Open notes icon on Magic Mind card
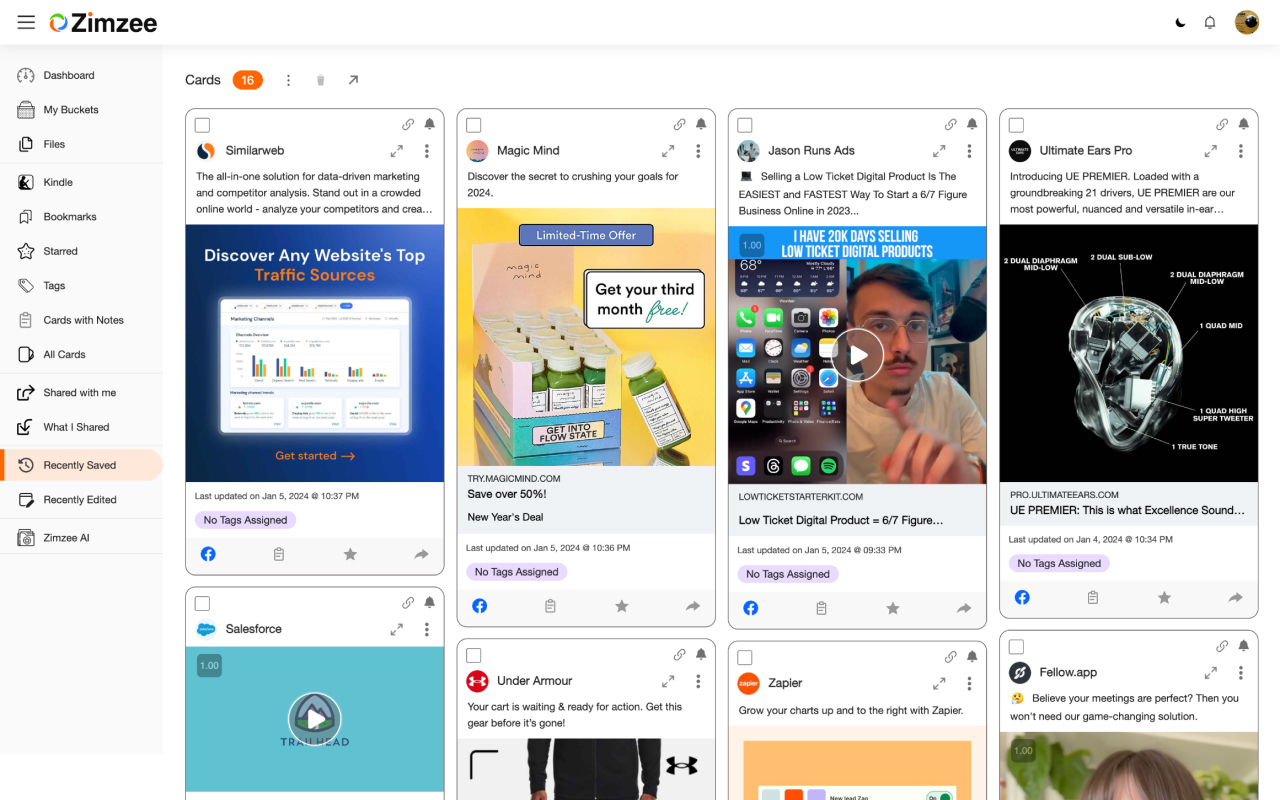 tap(550, 606)
